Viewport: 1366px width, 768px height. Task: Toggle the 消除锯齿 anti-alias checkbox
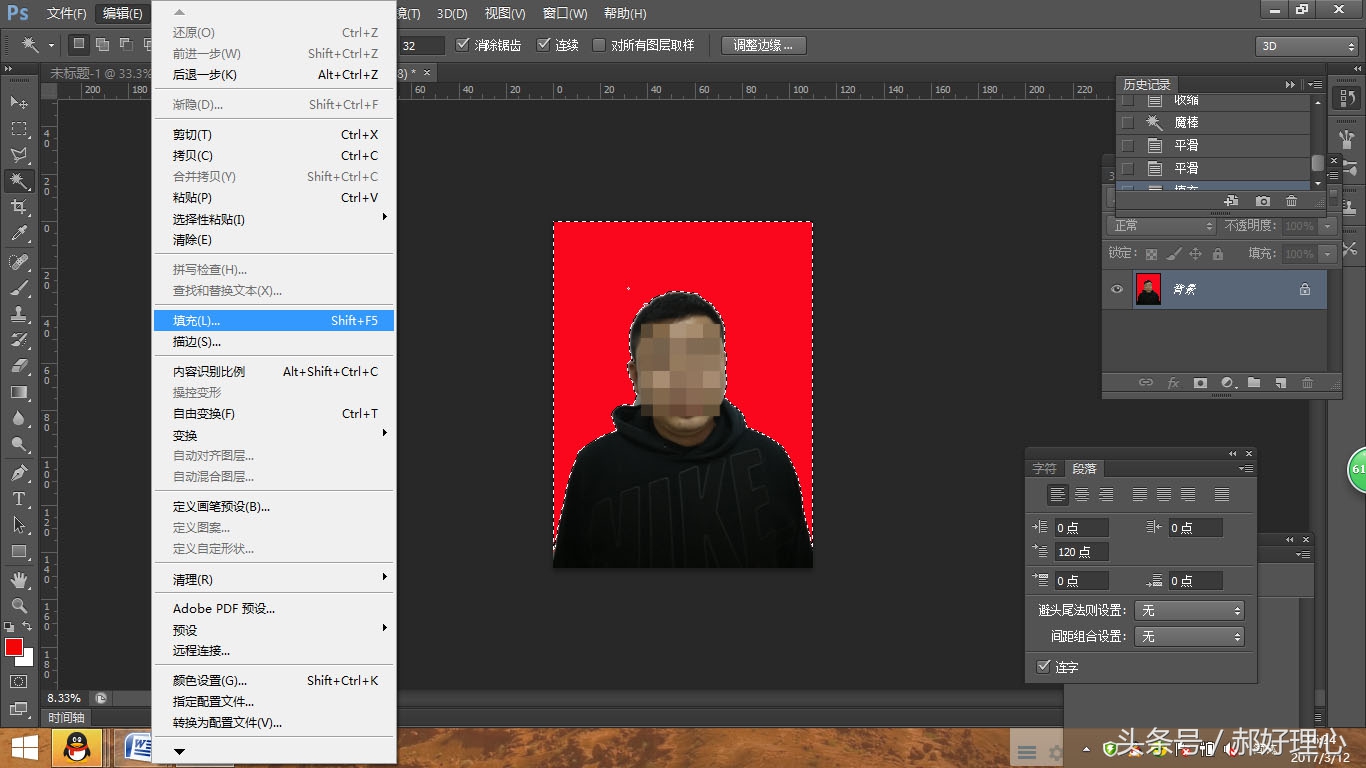[463, 45]
